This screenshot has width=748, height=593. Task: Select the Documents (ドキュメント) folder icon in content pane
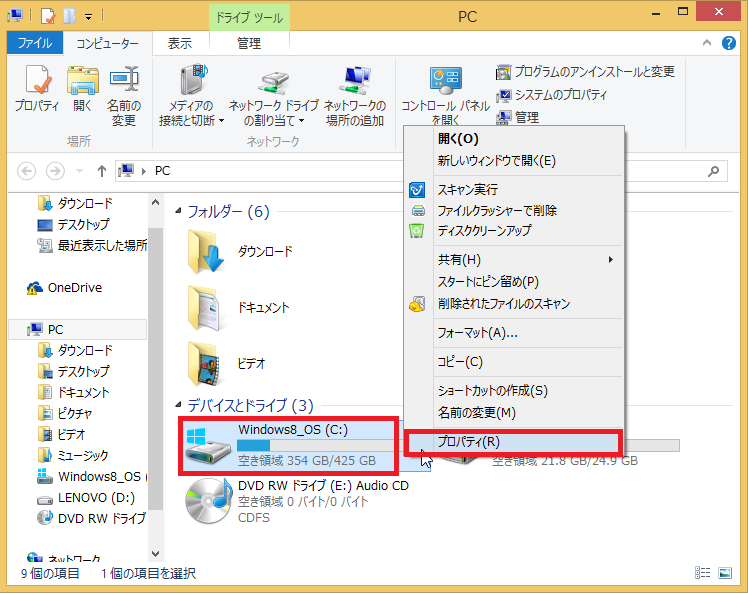(x=204, y=308)
